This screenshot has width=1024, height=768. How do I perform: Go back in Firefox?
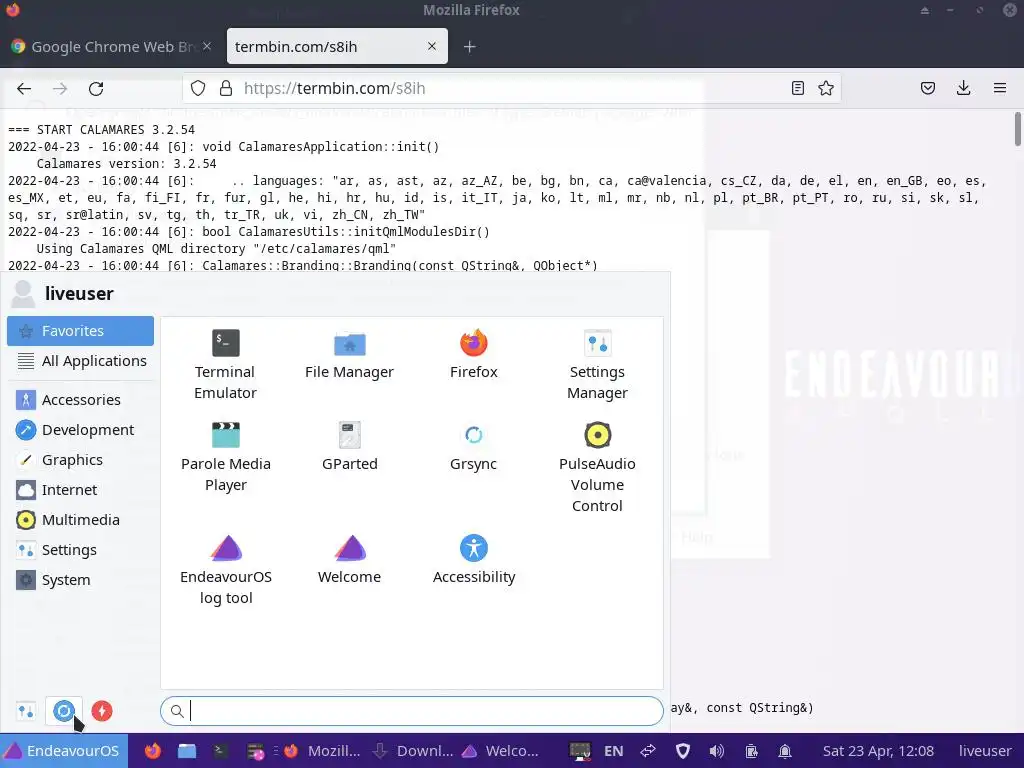pyautogui.click(x=24, y=89)
